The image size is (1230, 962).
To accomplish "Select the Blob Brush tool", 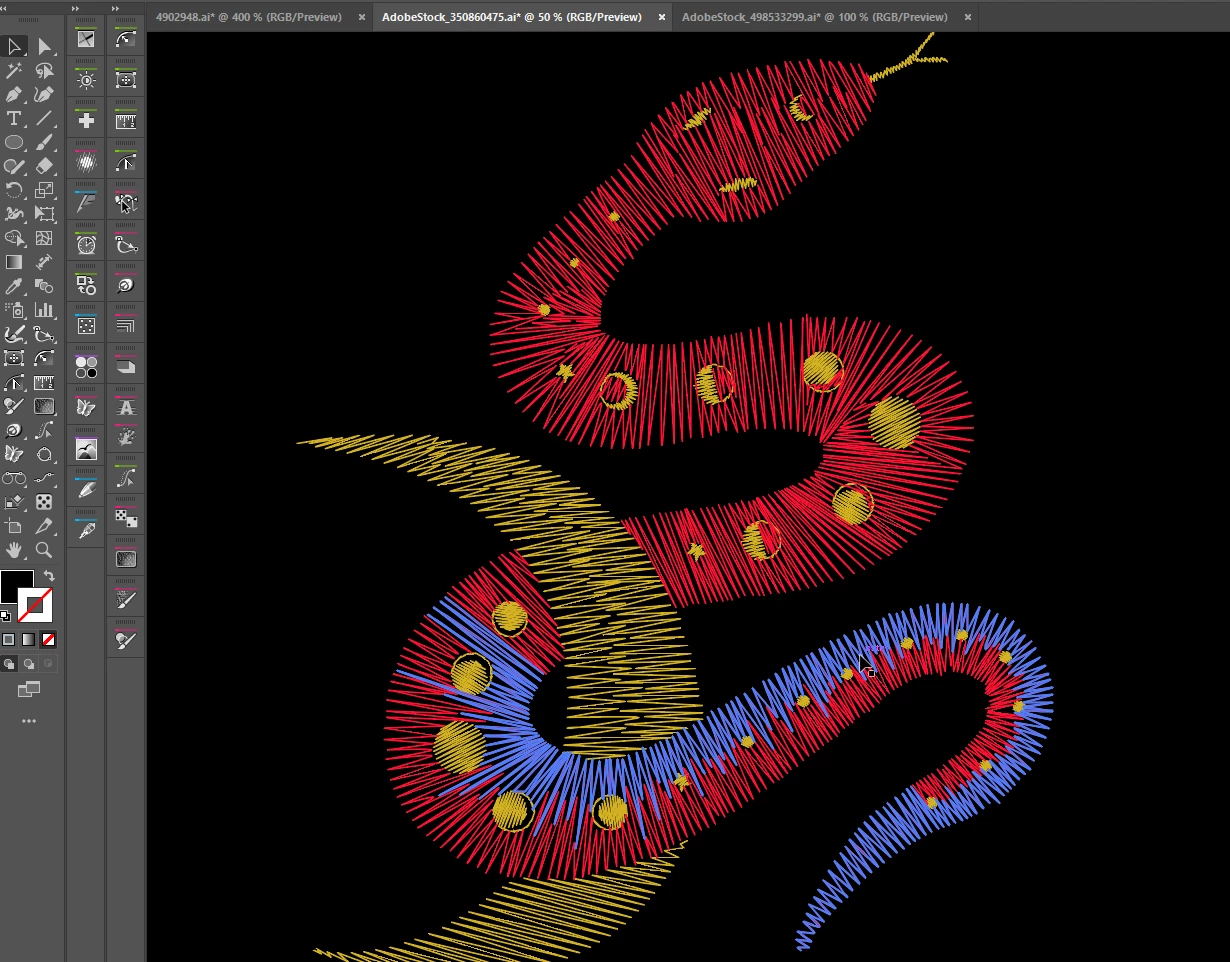I will click(x=14, y=166).
